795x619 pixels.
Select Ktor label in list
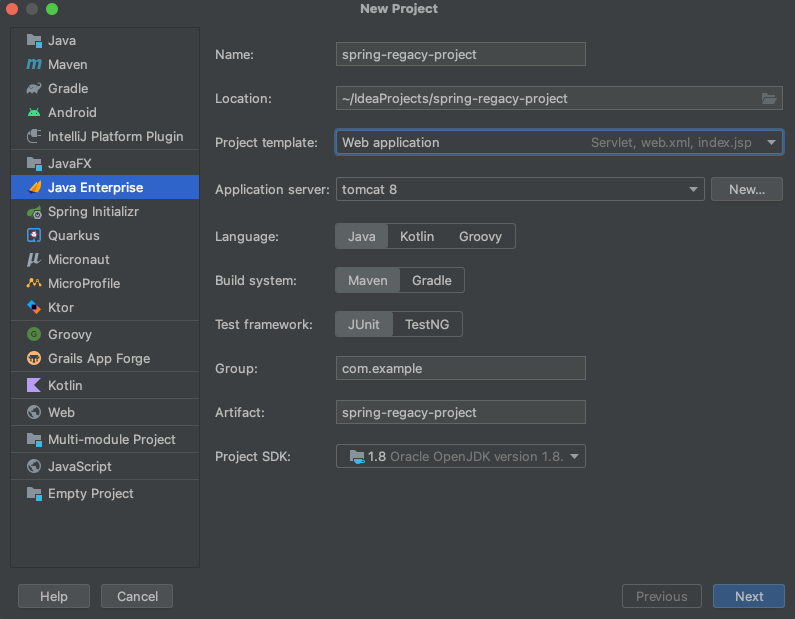(x=61, y=307)
